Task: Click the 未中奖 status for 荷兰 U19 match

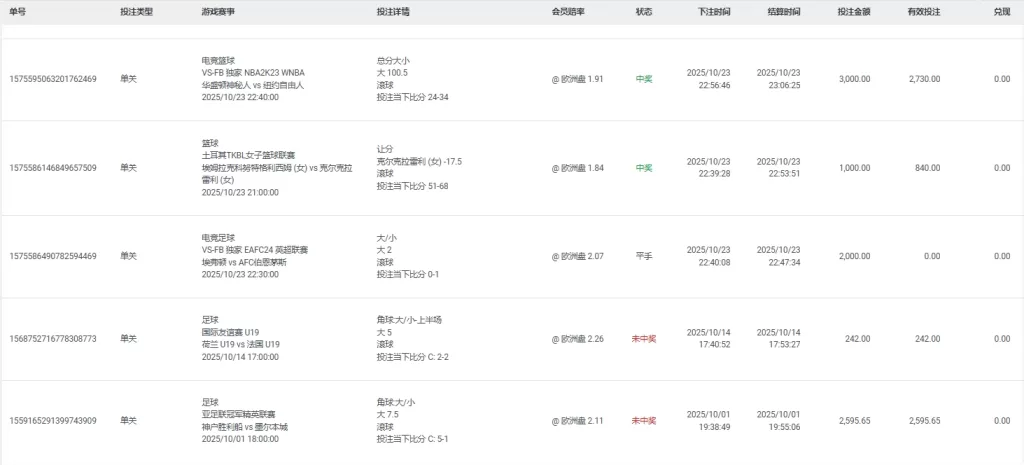Action: pos(644,339)
